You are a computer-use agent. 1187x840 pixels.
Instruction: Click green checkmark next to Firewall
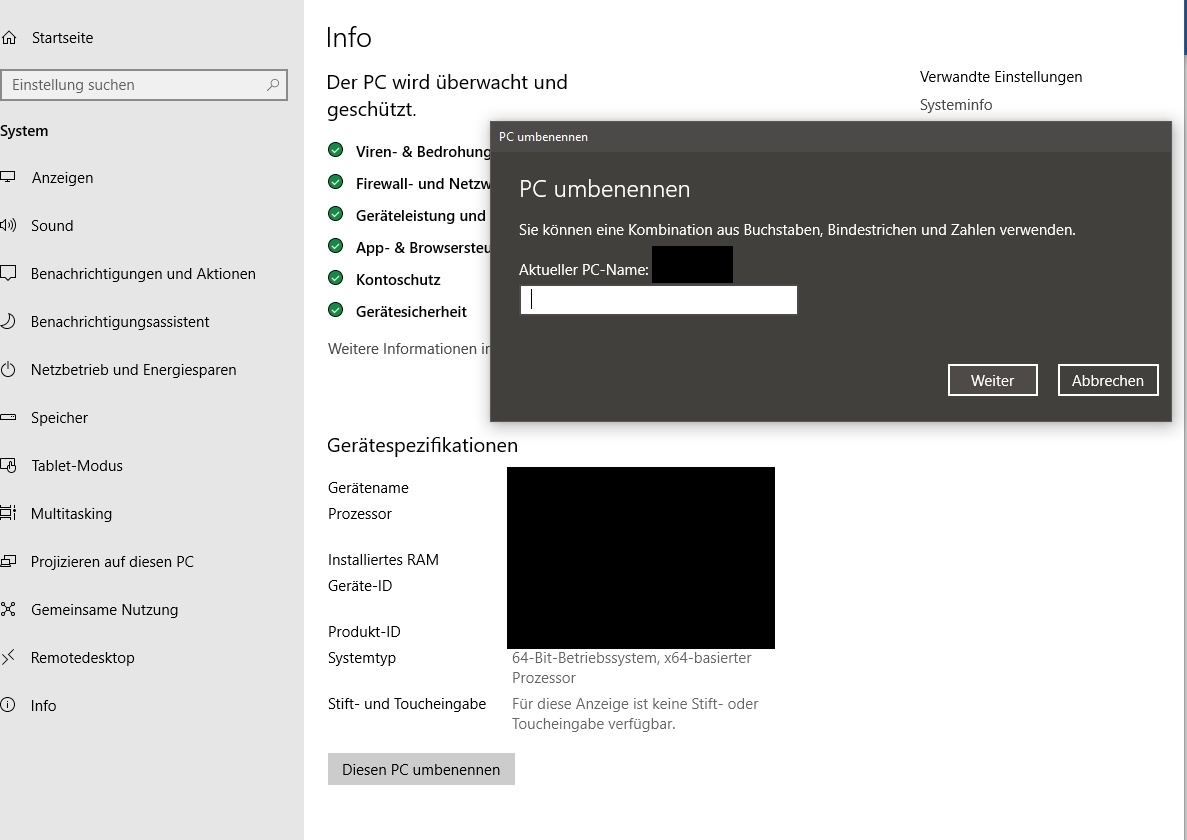[335, 182]
